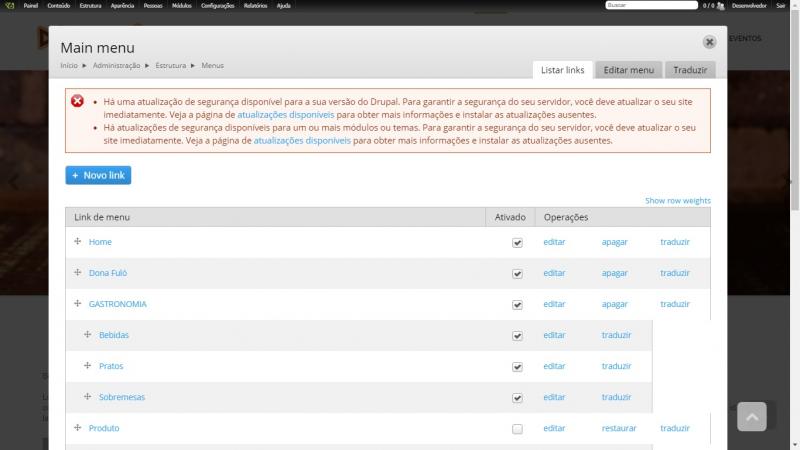
Task: Open the Estrutura admin menu
Action: (x=90, y=6)
